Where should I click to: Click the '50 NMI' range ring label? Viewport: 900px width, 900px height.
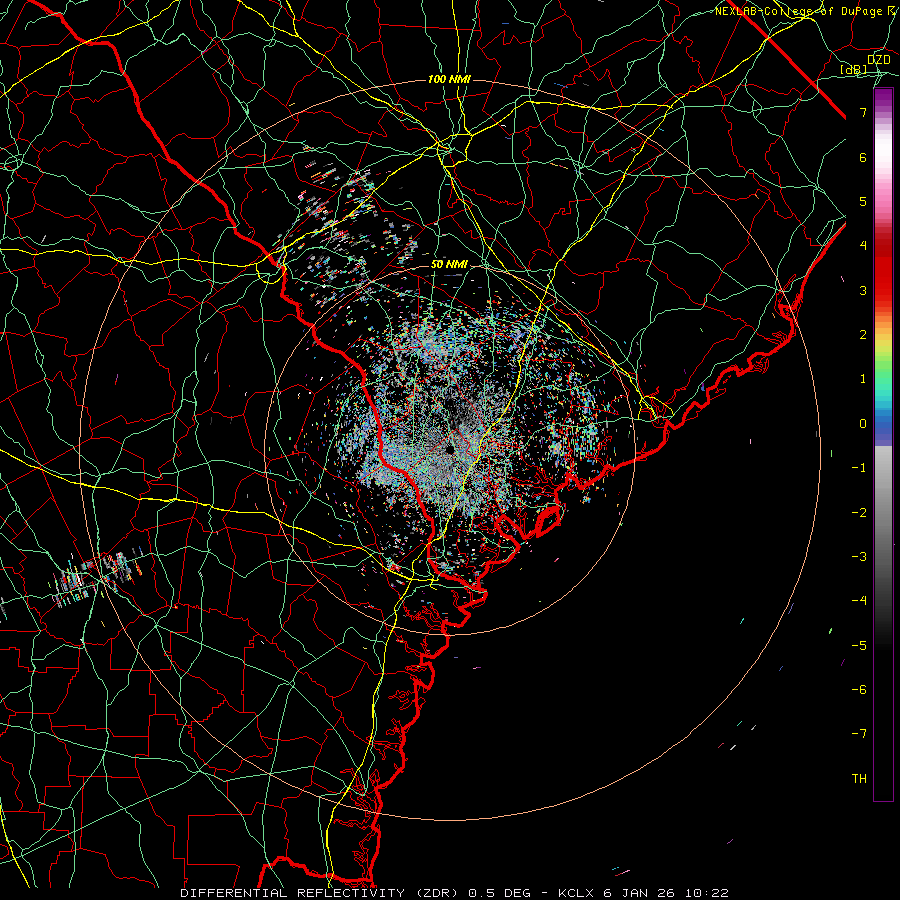(449, 265)
